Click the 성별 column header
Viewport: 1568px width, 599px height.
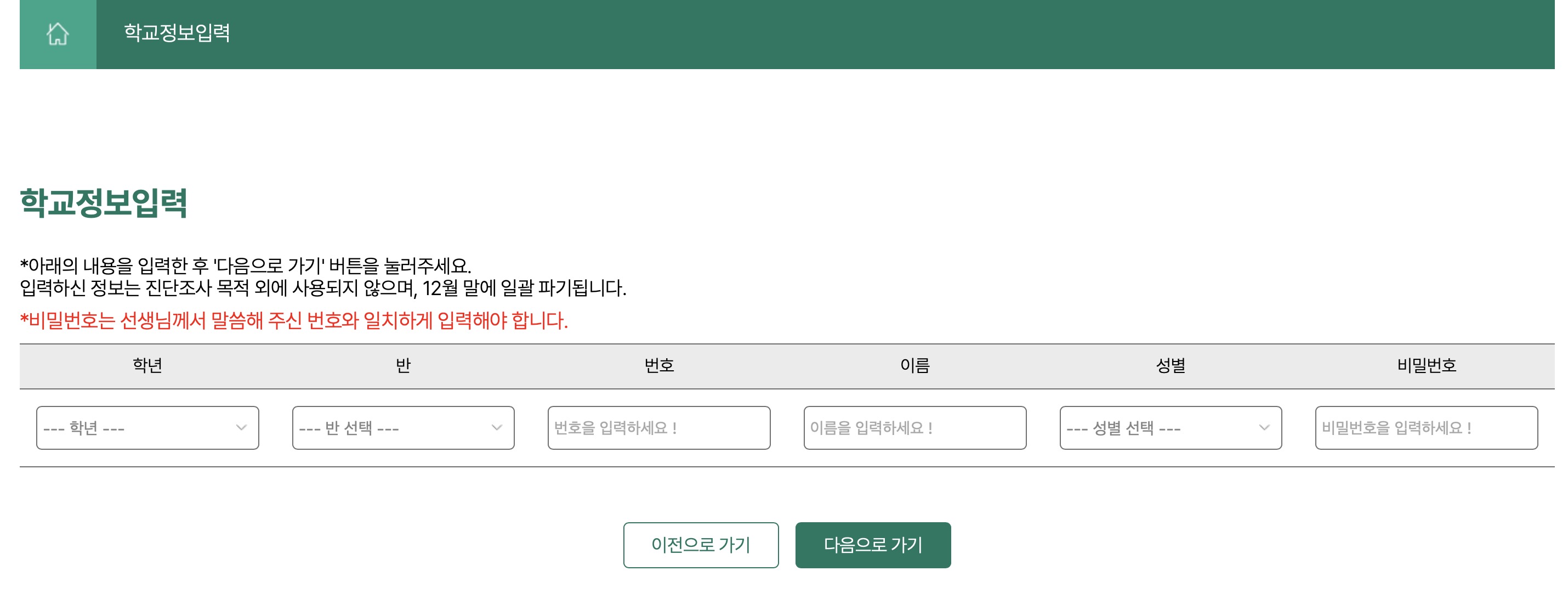pyautogui.click(x=1172, y=366)
